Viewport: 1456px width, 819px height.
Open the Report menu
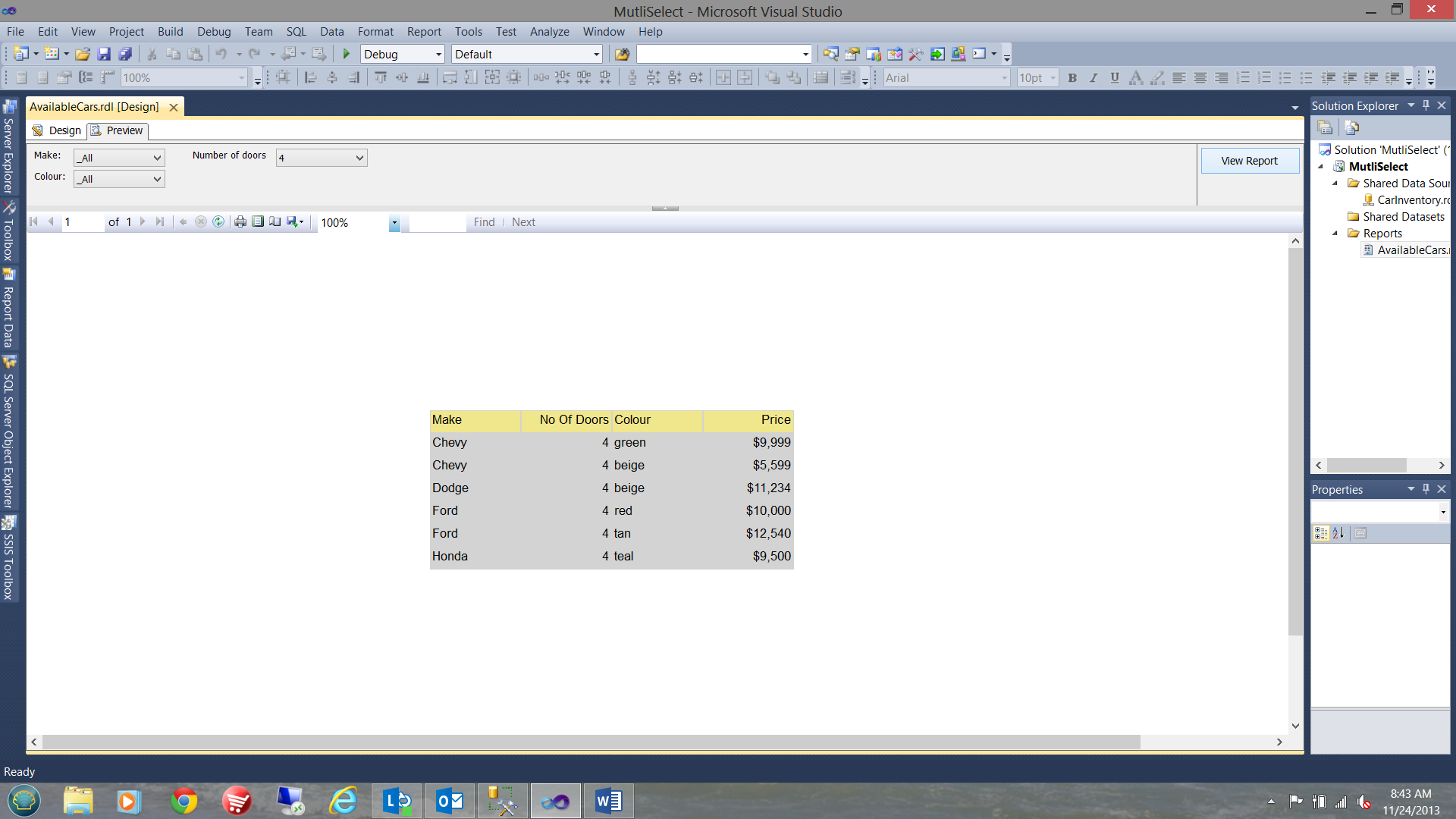point(423,32)
